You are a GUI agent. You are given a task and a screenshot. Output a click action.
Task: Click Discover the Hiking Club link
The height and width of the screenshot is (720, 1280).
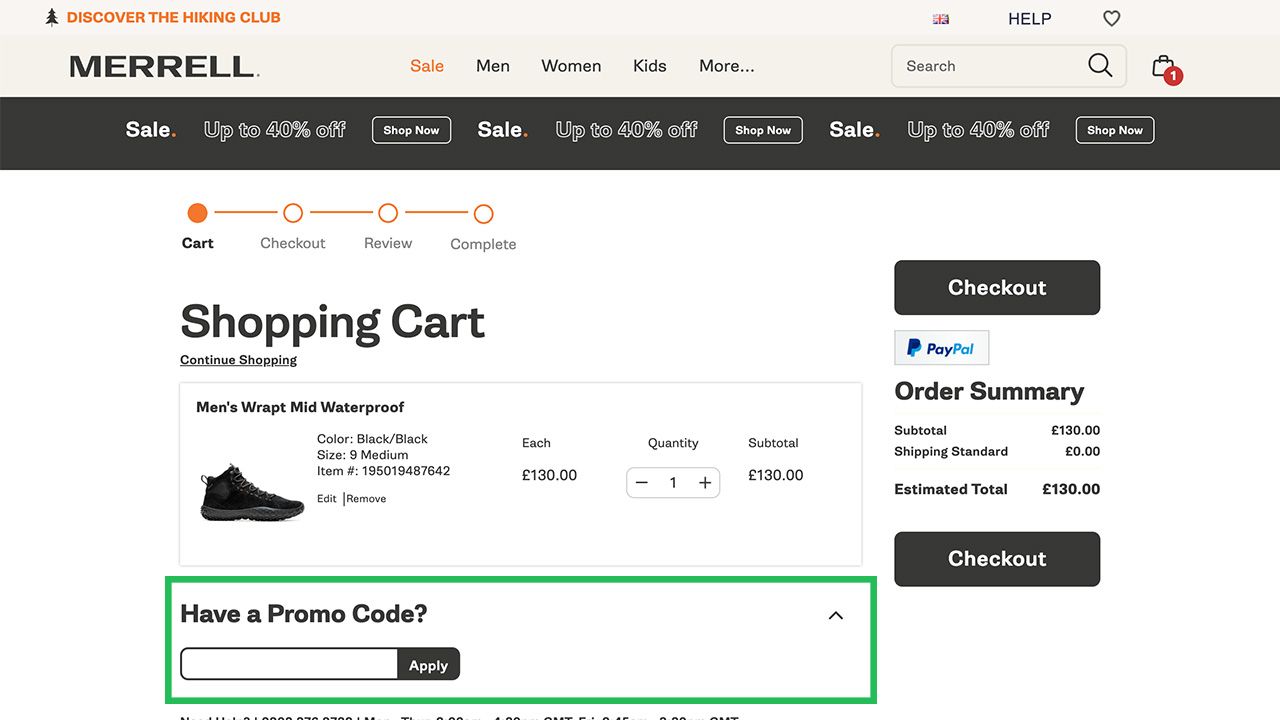click(174, 17)
